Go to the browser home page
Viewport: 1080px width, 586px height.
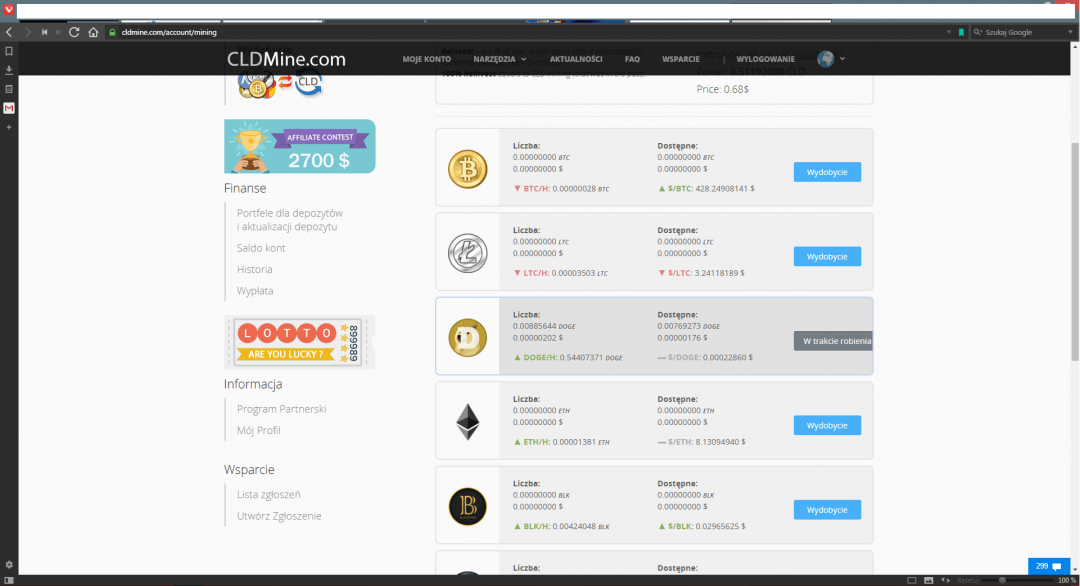[92, 32]
